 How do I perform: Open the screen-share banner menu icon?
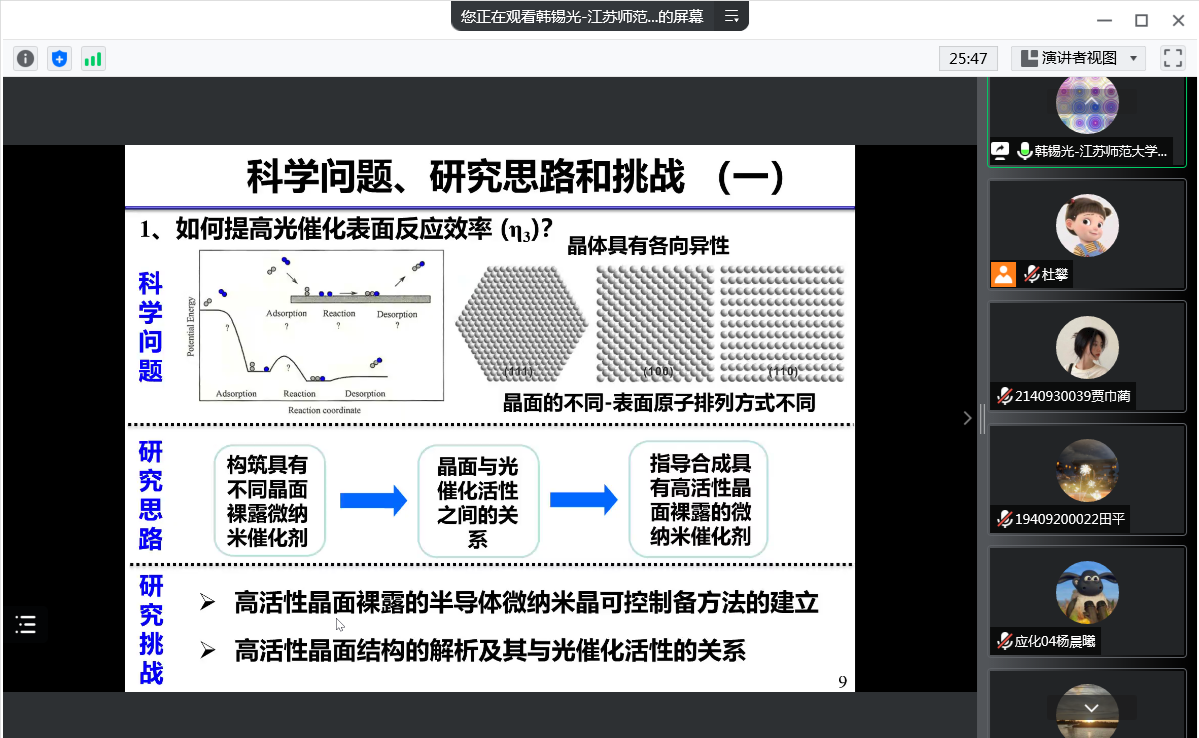[x=732, y=16]
